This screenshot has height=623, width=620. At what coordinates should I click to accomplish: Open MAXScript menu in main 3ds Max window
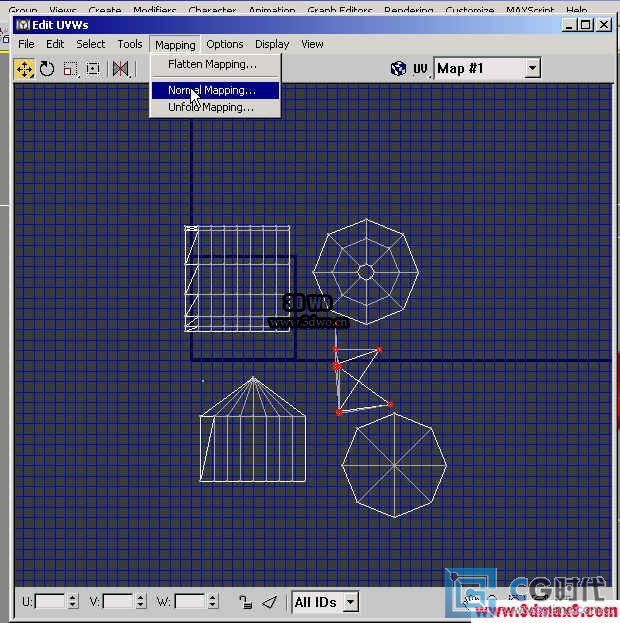click(x=529, y=10)
